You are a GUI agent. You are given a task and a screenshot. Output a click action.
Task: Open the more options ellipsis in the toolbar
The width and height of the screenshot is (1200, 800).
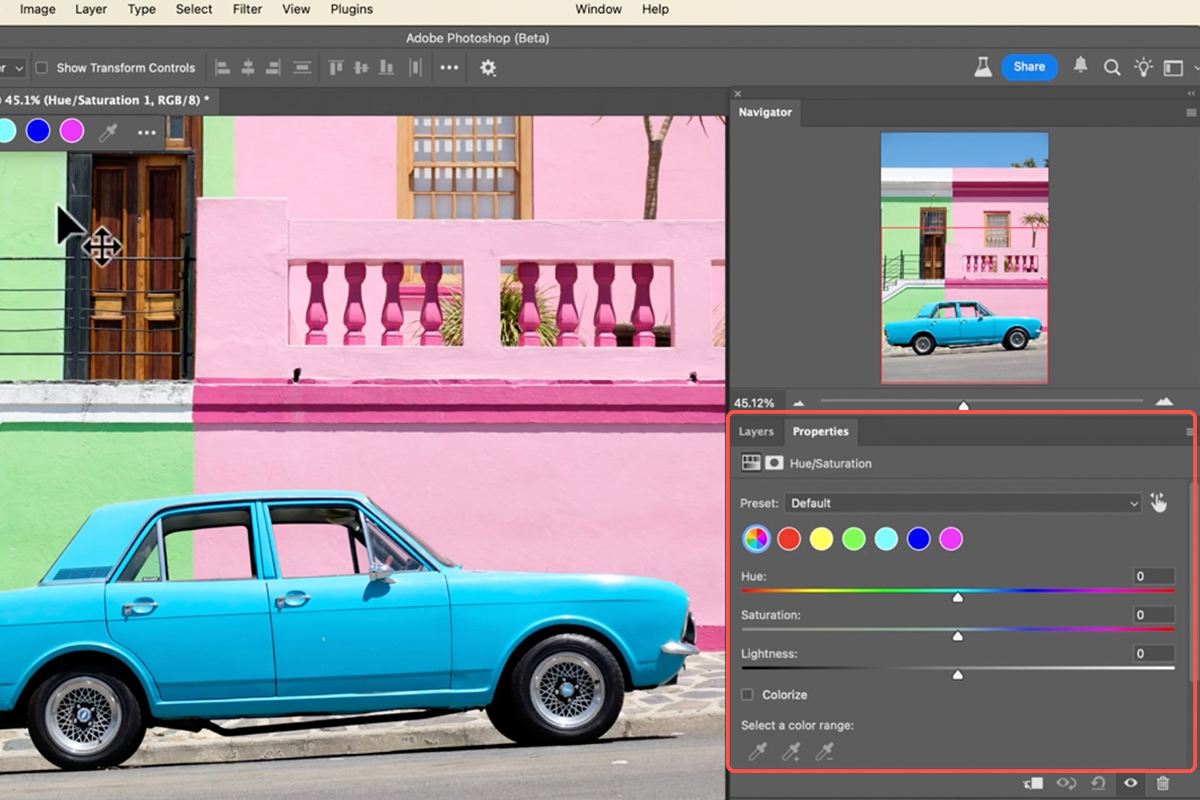448,67
